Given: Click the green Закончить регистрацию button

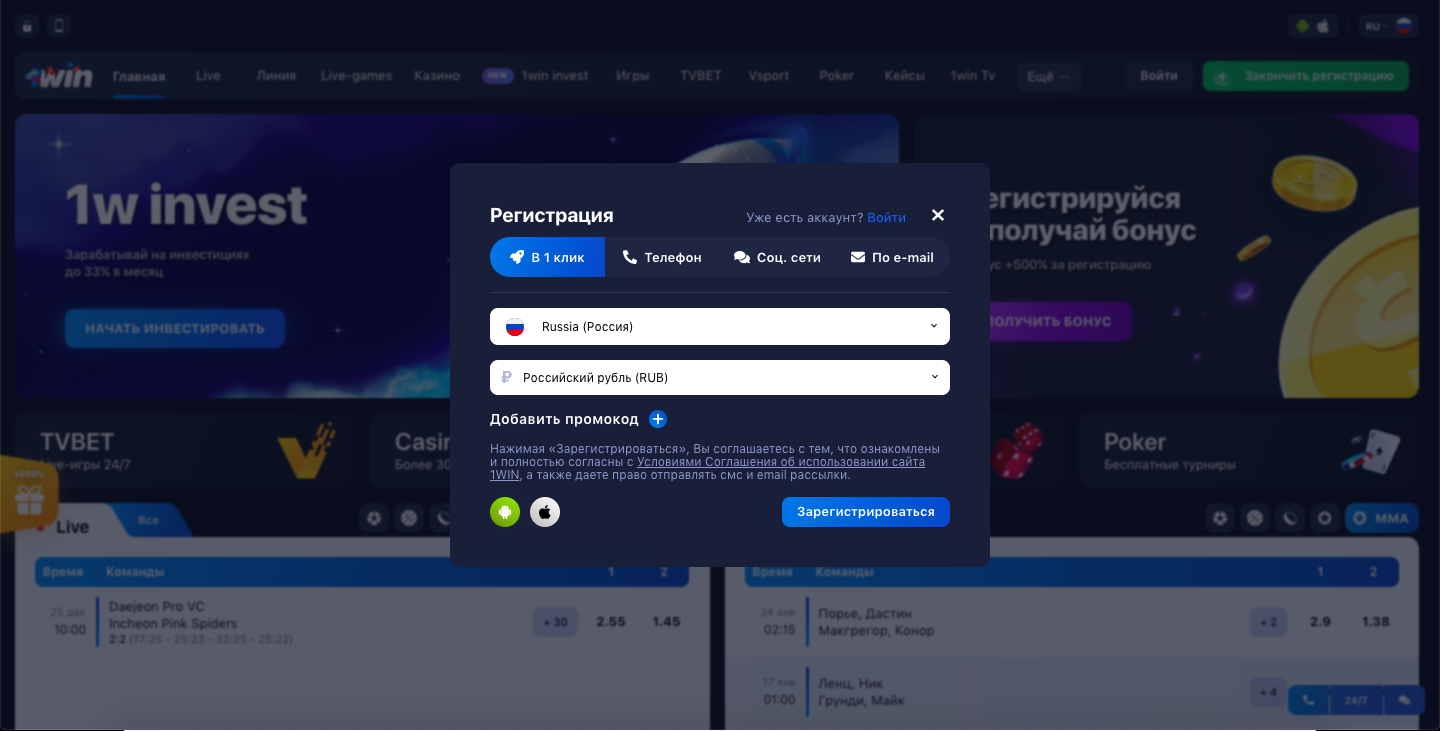Looking at the screenshot, I should pos(1305,76).
